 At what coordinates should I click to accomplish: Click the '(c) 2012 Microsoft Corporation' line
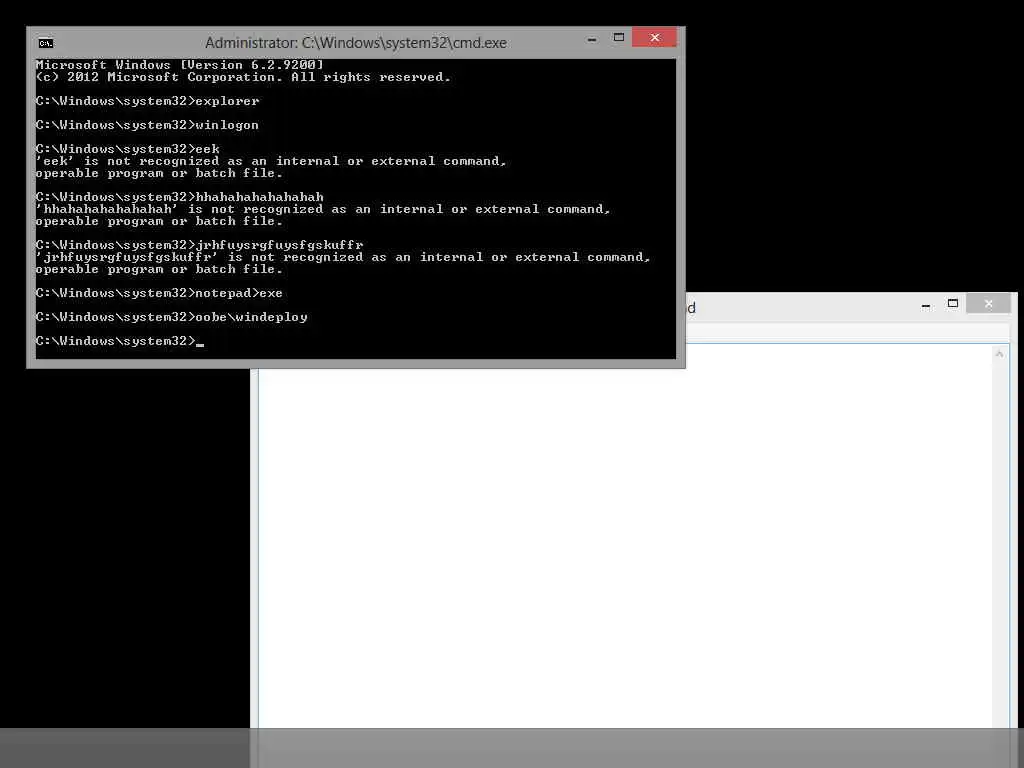(244, 77)
